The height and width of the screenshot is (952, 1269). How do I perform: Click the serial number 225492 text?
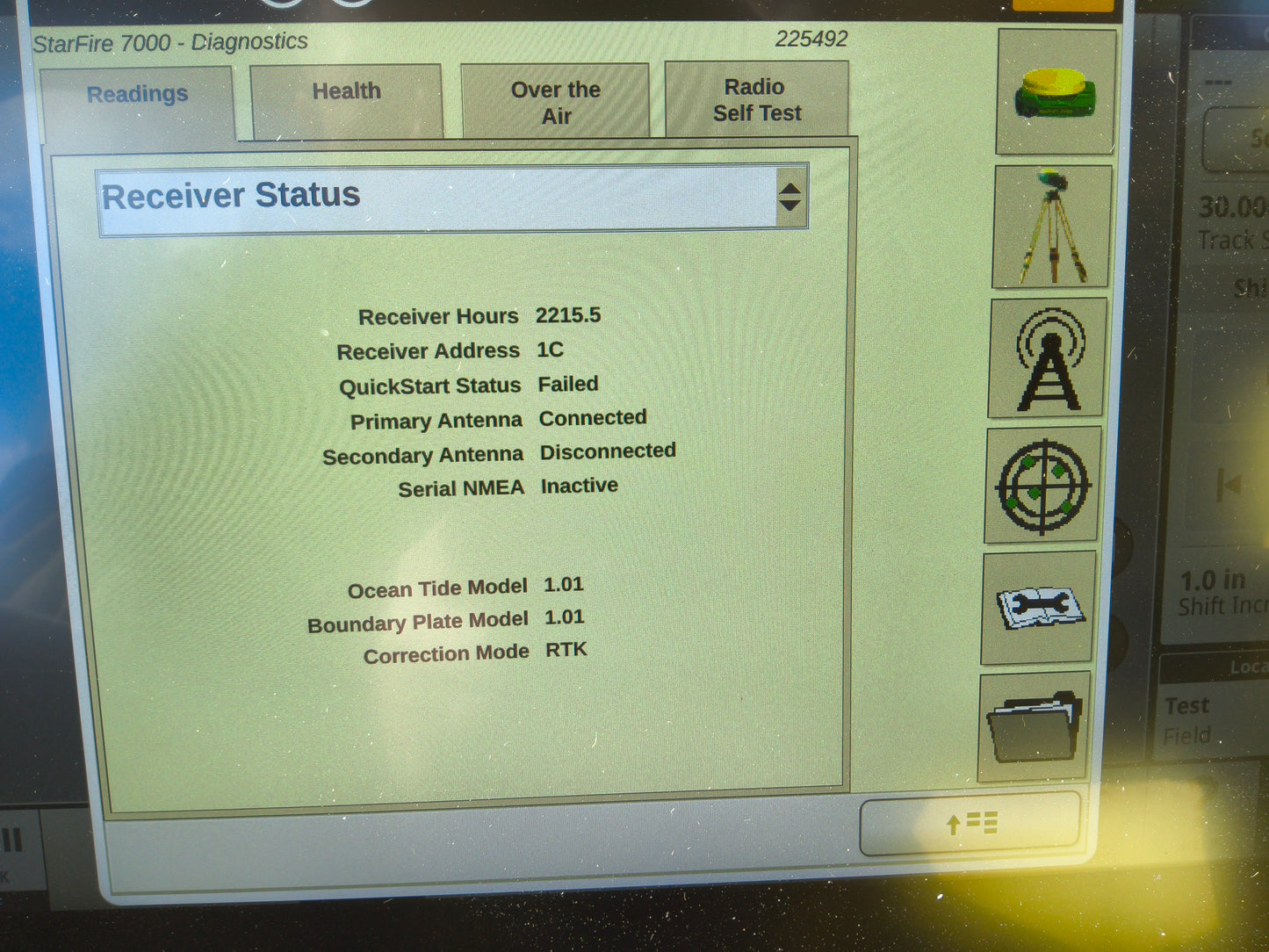tap(811, 39)
